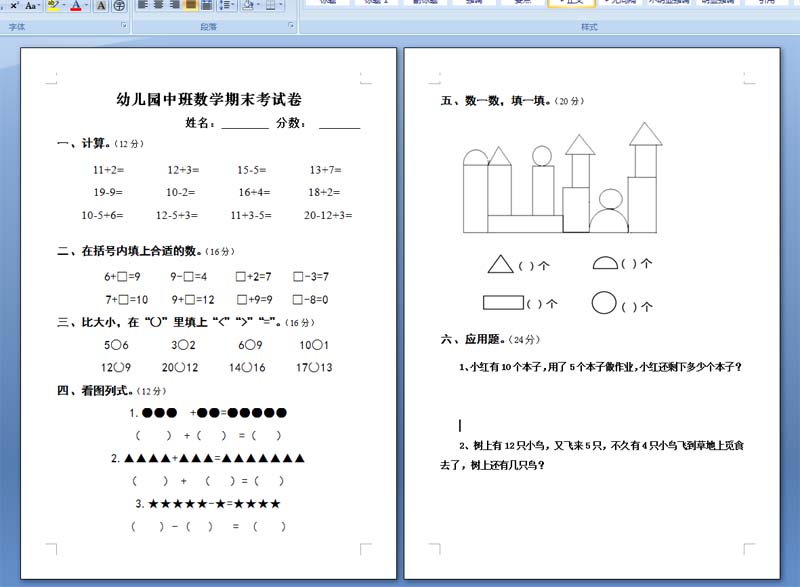Click the equation 13+7=
Screen dimensions: 800x587
[326, 170]
